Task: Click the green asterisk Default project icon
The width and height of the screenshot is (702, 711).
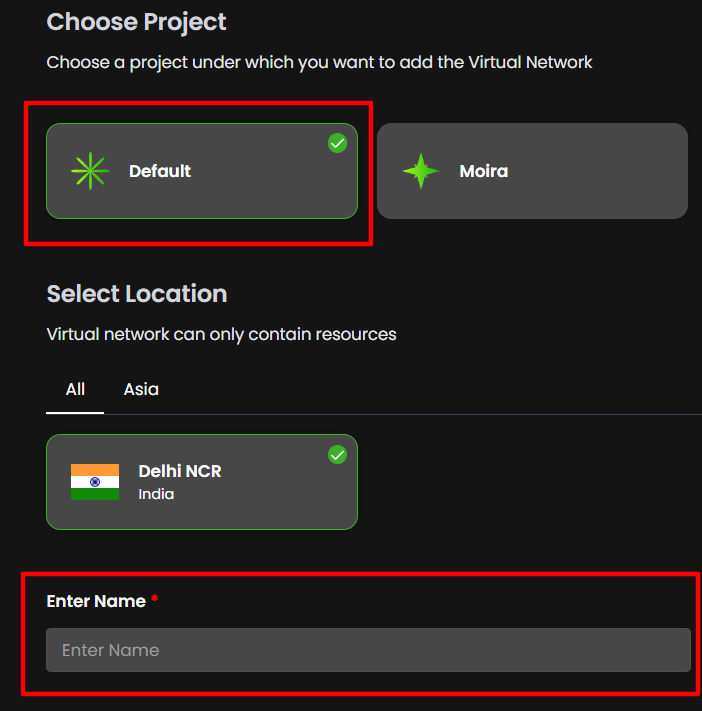Action: coord(90,171)
